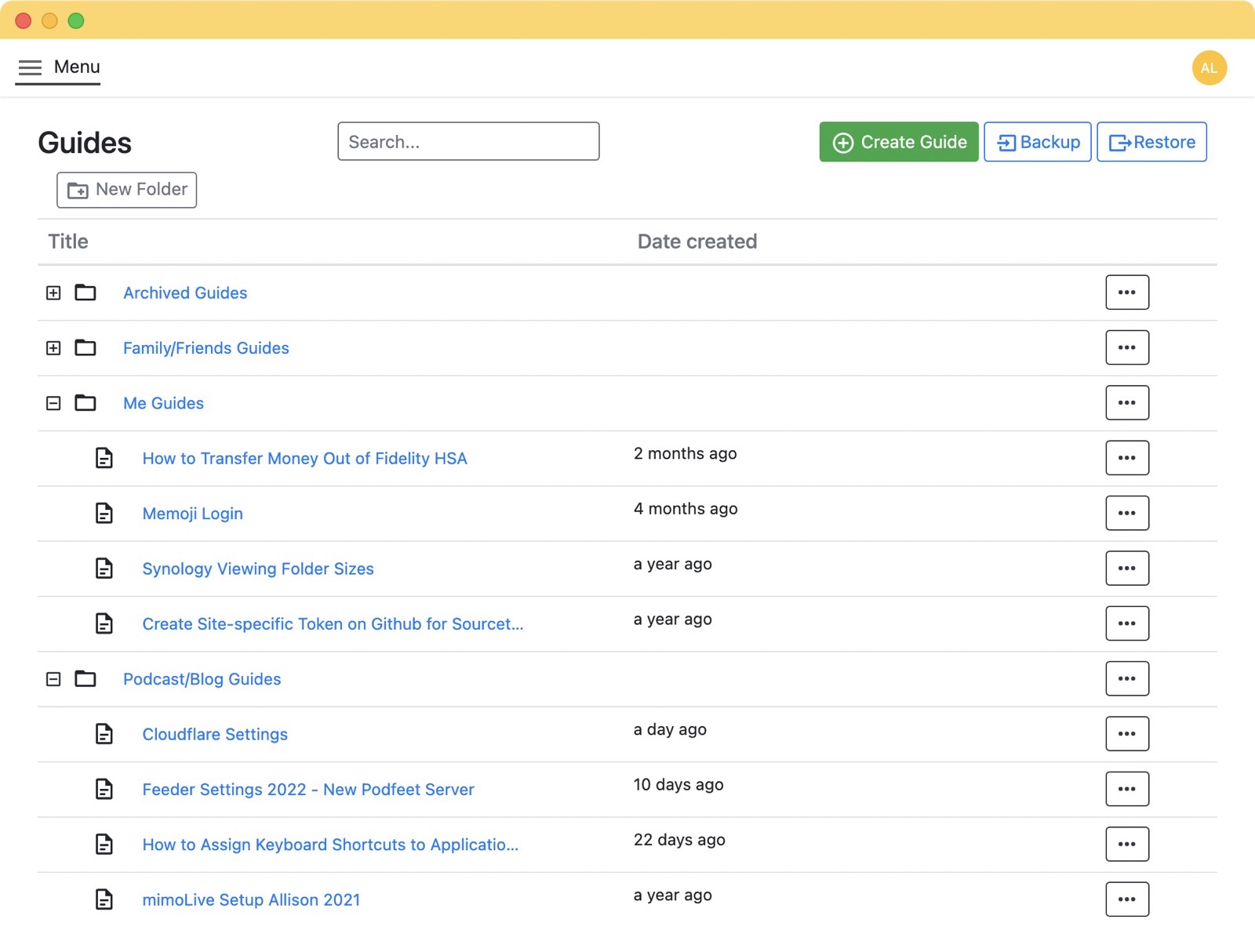
Task: Open the three-dot menu for Me Guides
Action: [x=1126, y=403]
